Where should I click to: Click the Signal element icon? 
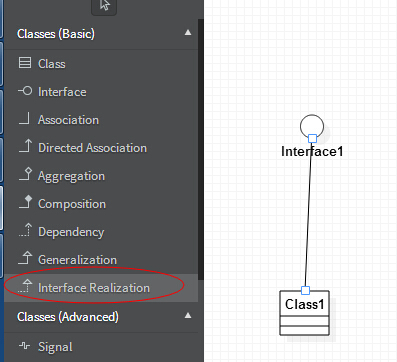(25, 345)
